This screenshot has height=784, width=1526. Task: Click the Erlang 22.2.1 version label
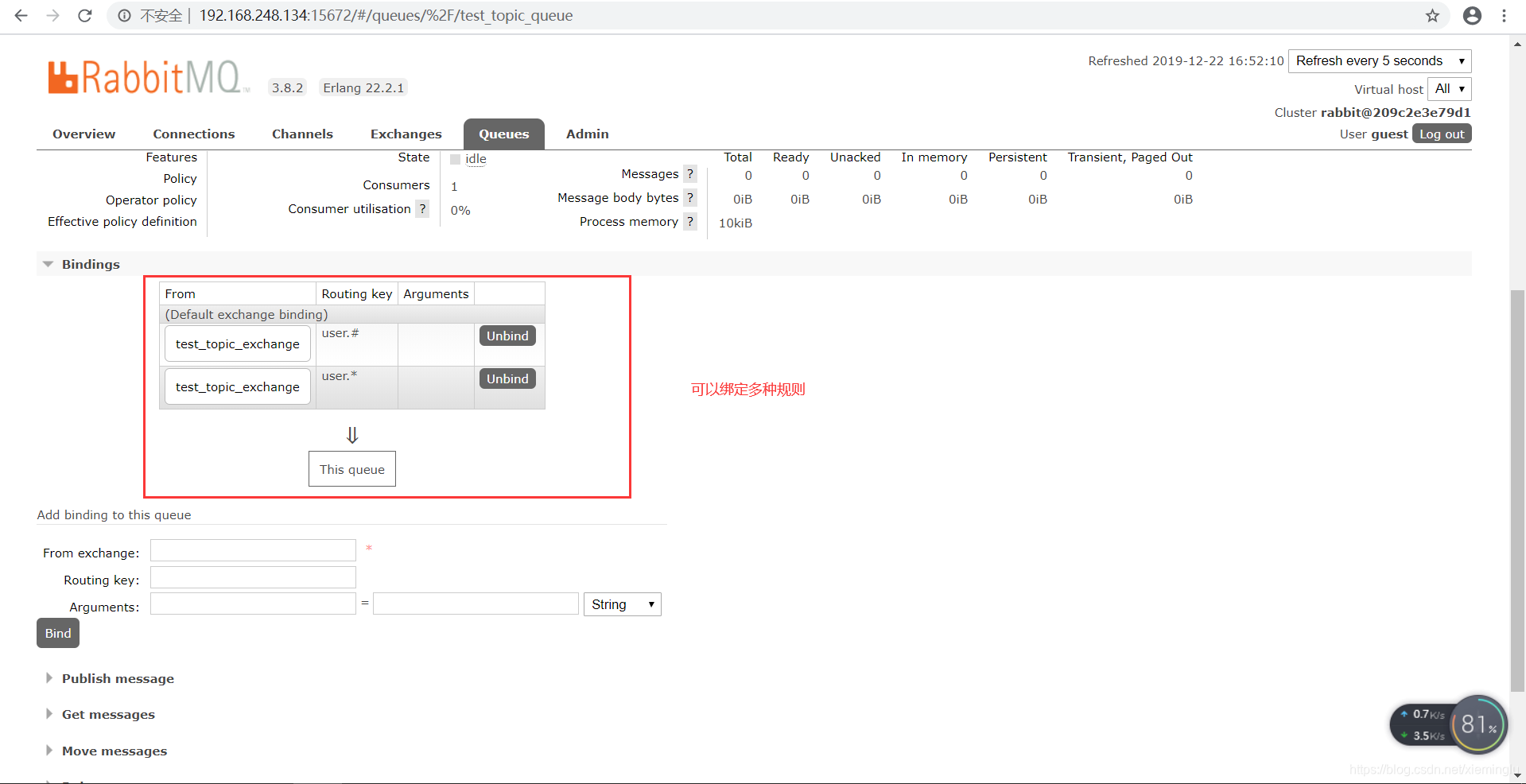363,87
